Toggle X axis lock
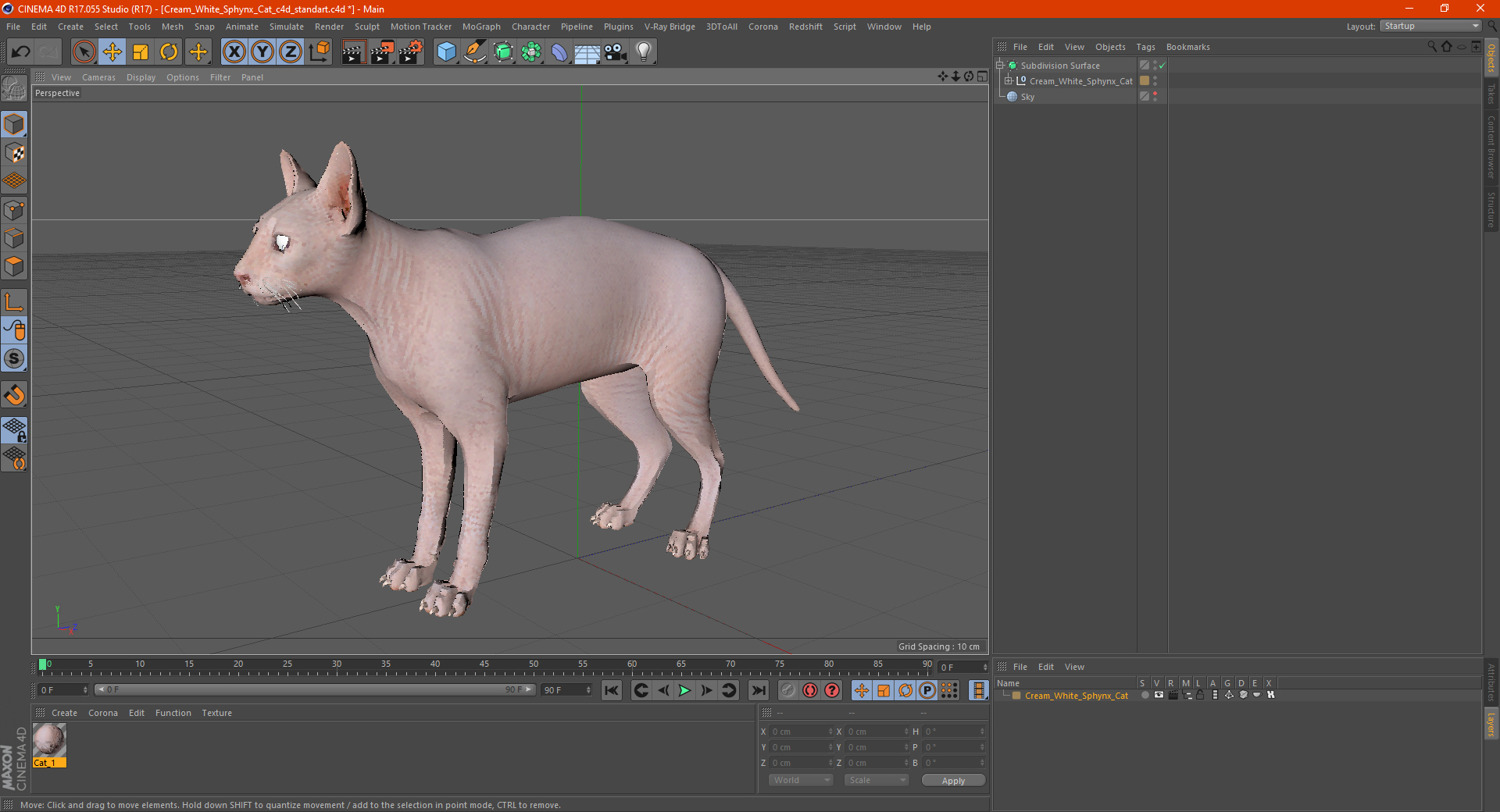This screenshot has width=1500, height=812. click(234, 52)
